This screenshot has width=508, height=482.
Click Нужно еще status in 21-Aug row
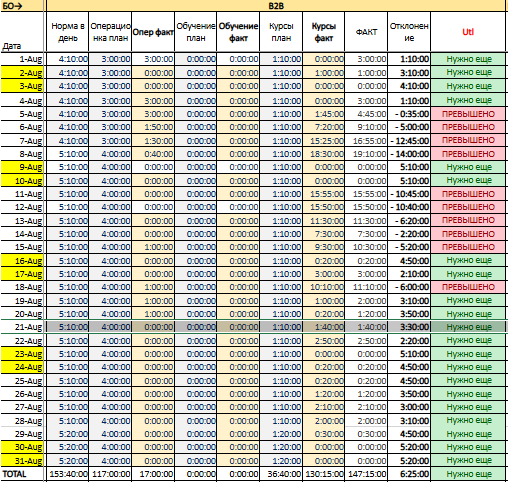pos(468,327)
